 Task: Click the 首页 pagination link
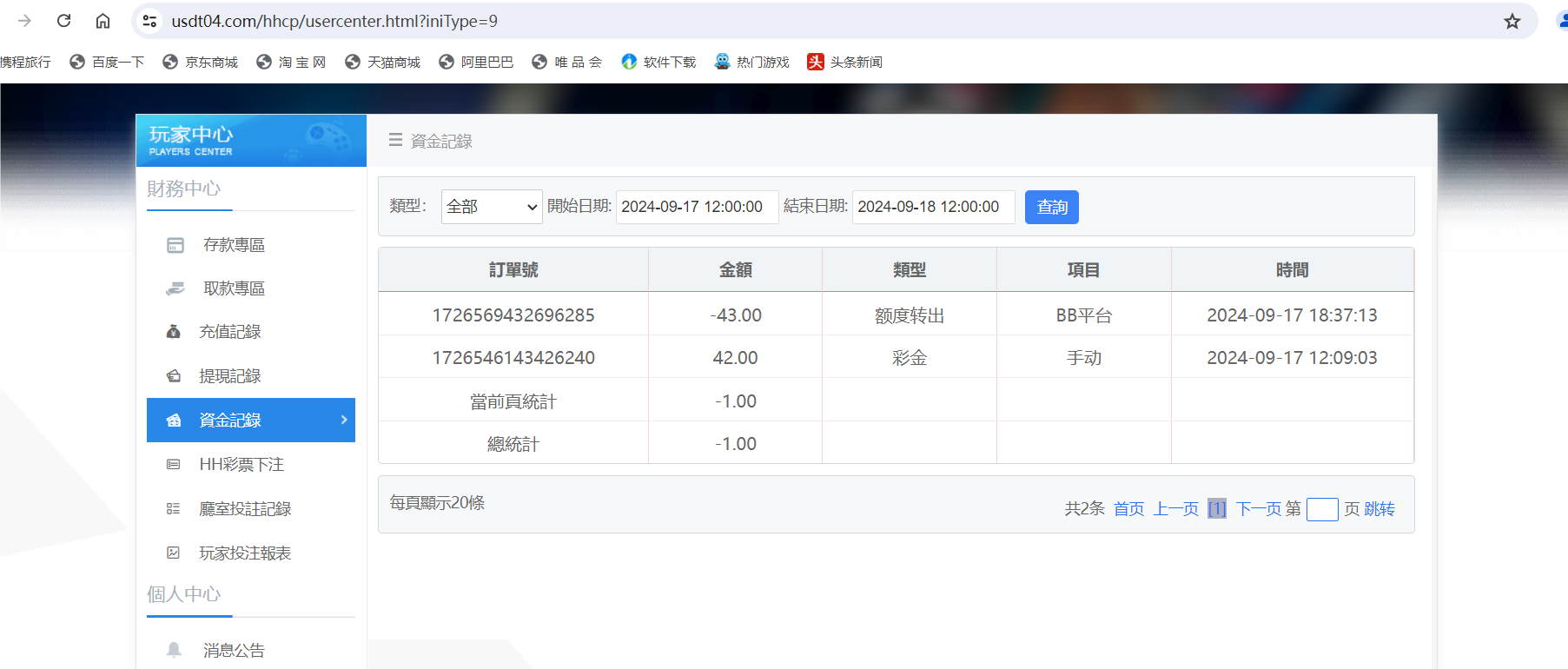(x=1128, y=509)
